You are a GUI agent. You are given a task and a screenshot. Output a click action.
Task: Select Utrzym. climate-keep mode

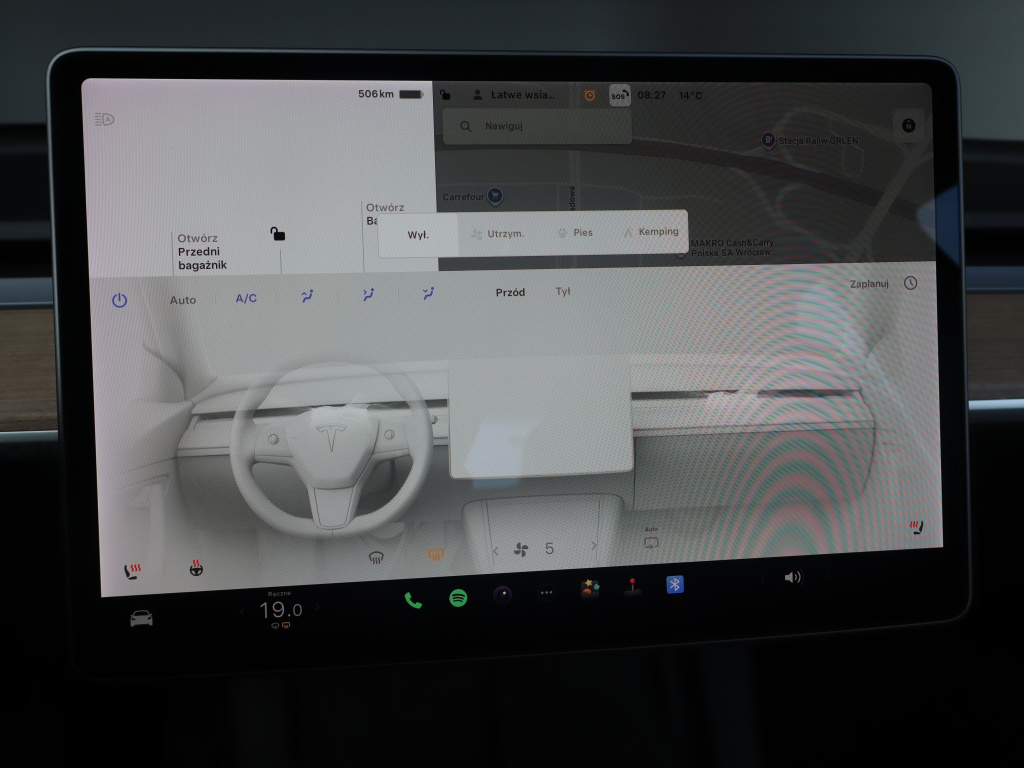tap(499, 233)
